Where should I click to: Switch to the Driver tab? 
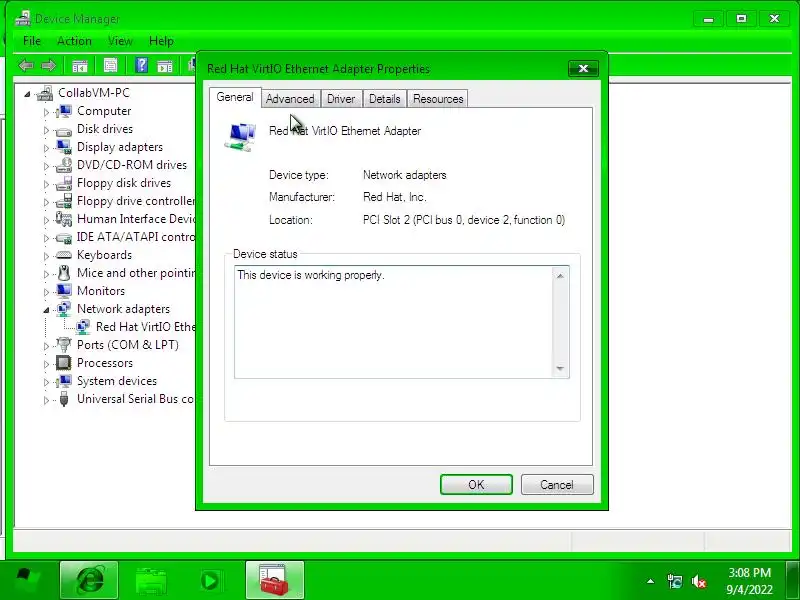pos(341,98)
